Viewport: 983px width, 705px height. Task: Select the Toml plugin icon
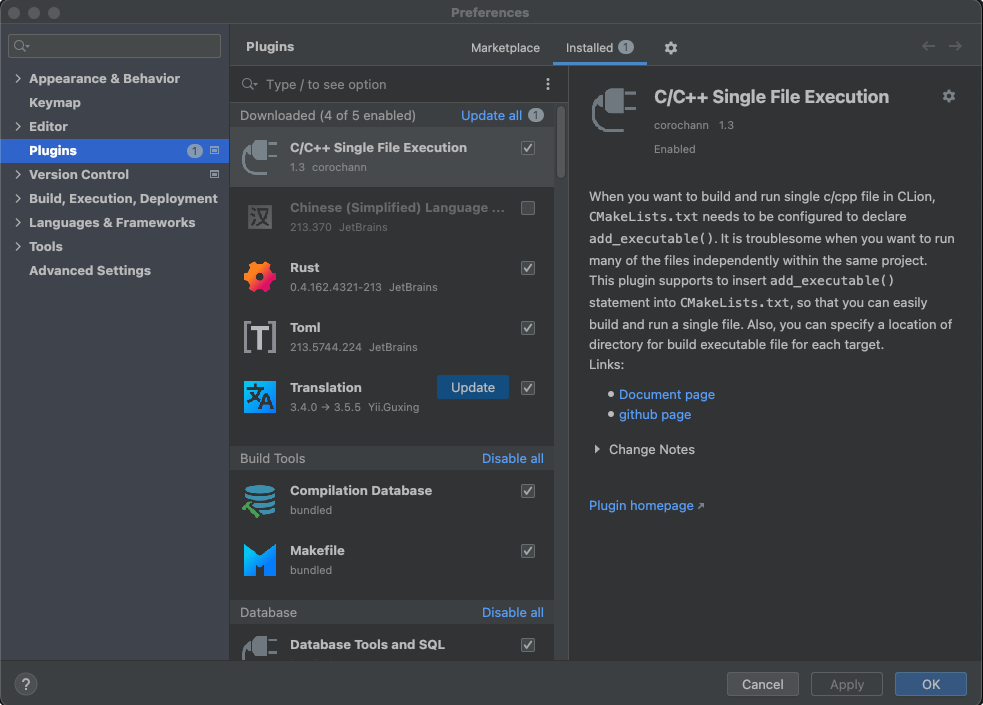(x=260, y=337)
